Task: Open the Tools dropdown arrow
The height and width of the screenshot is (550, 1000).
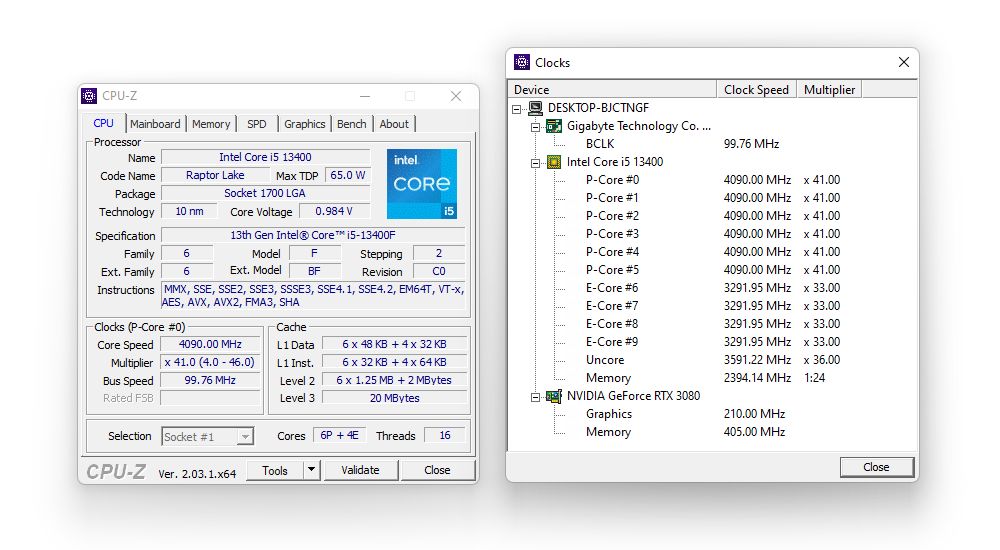Action: 311,470
